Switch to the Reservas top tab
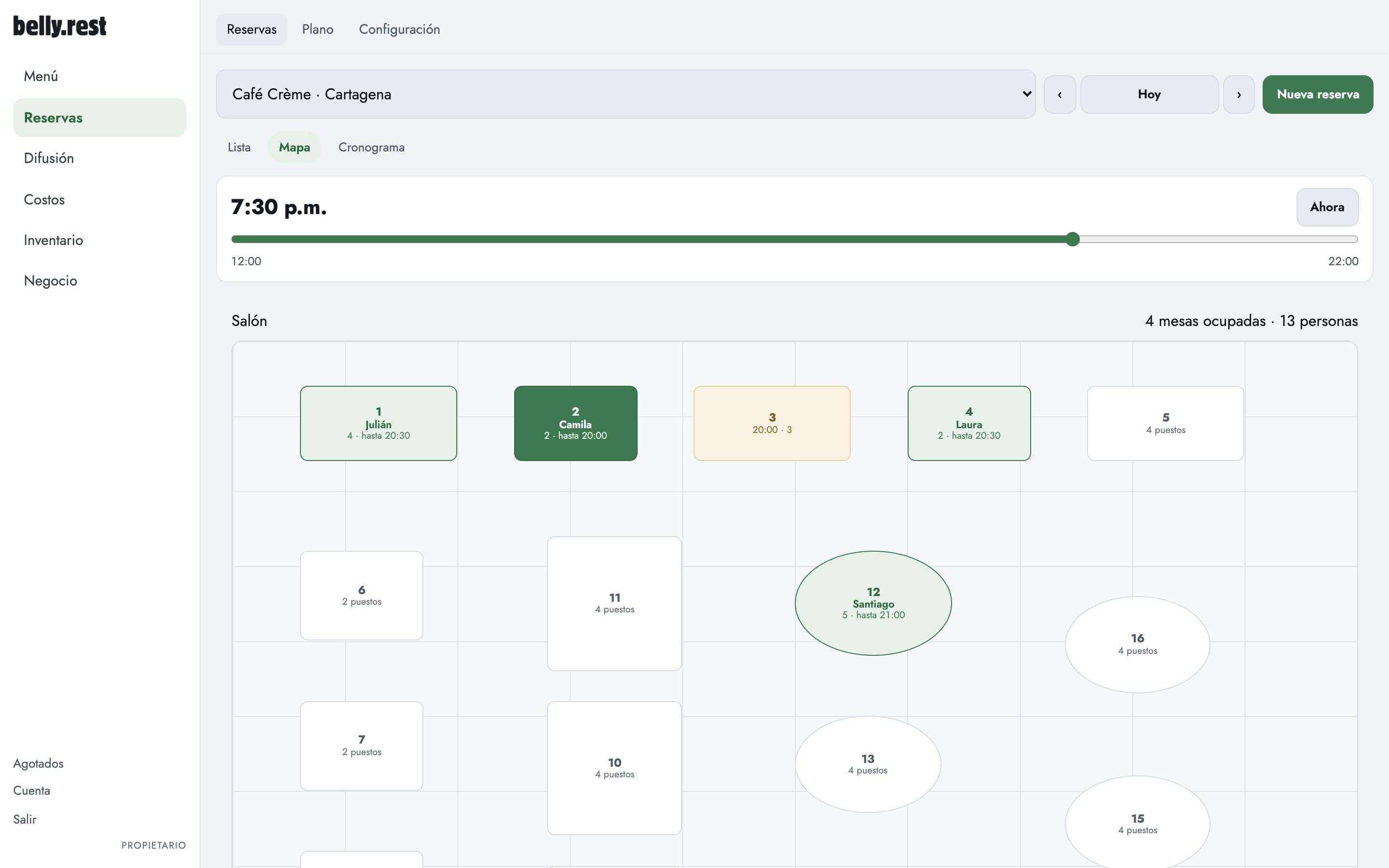The width and height of the screenshot is (1389, 868). [x=251, y=29]
